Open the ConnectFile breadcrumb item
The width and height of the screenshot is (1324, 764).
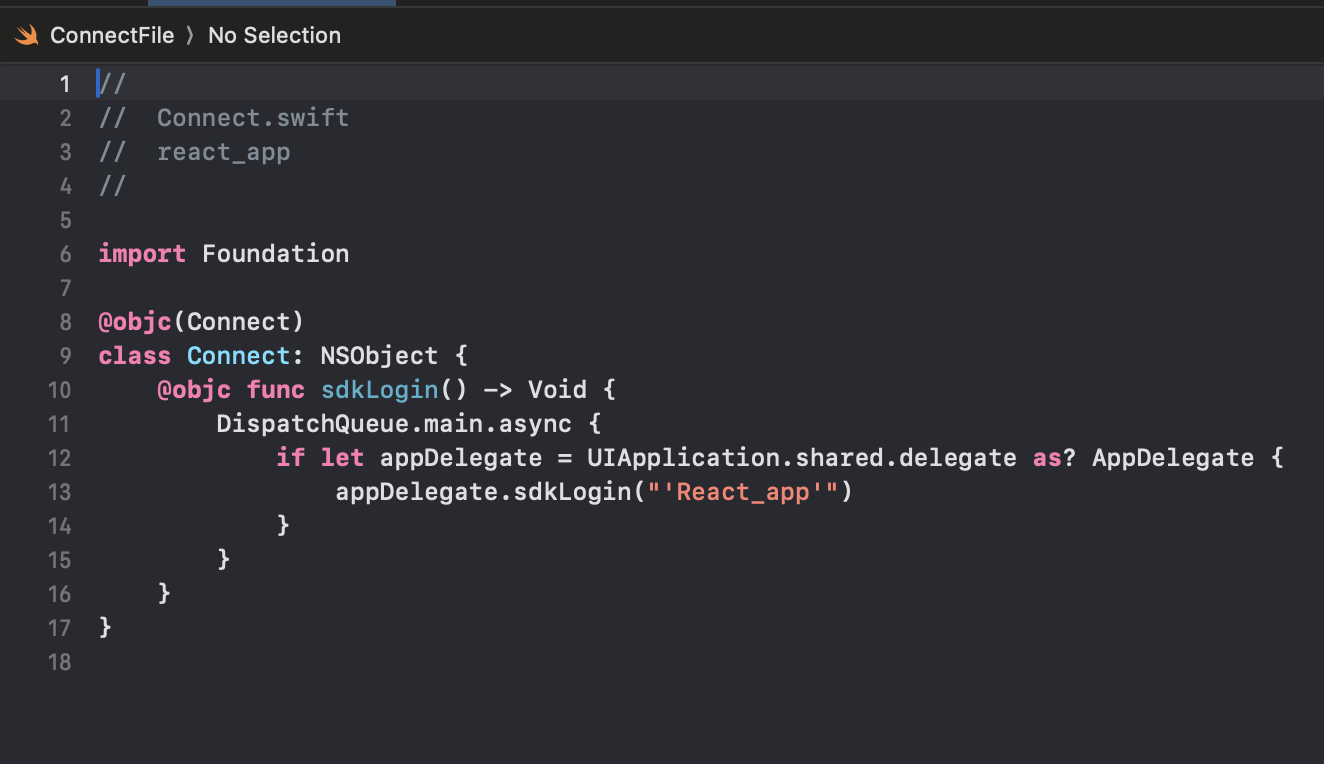pyautogui.click(x=112, y=35)
